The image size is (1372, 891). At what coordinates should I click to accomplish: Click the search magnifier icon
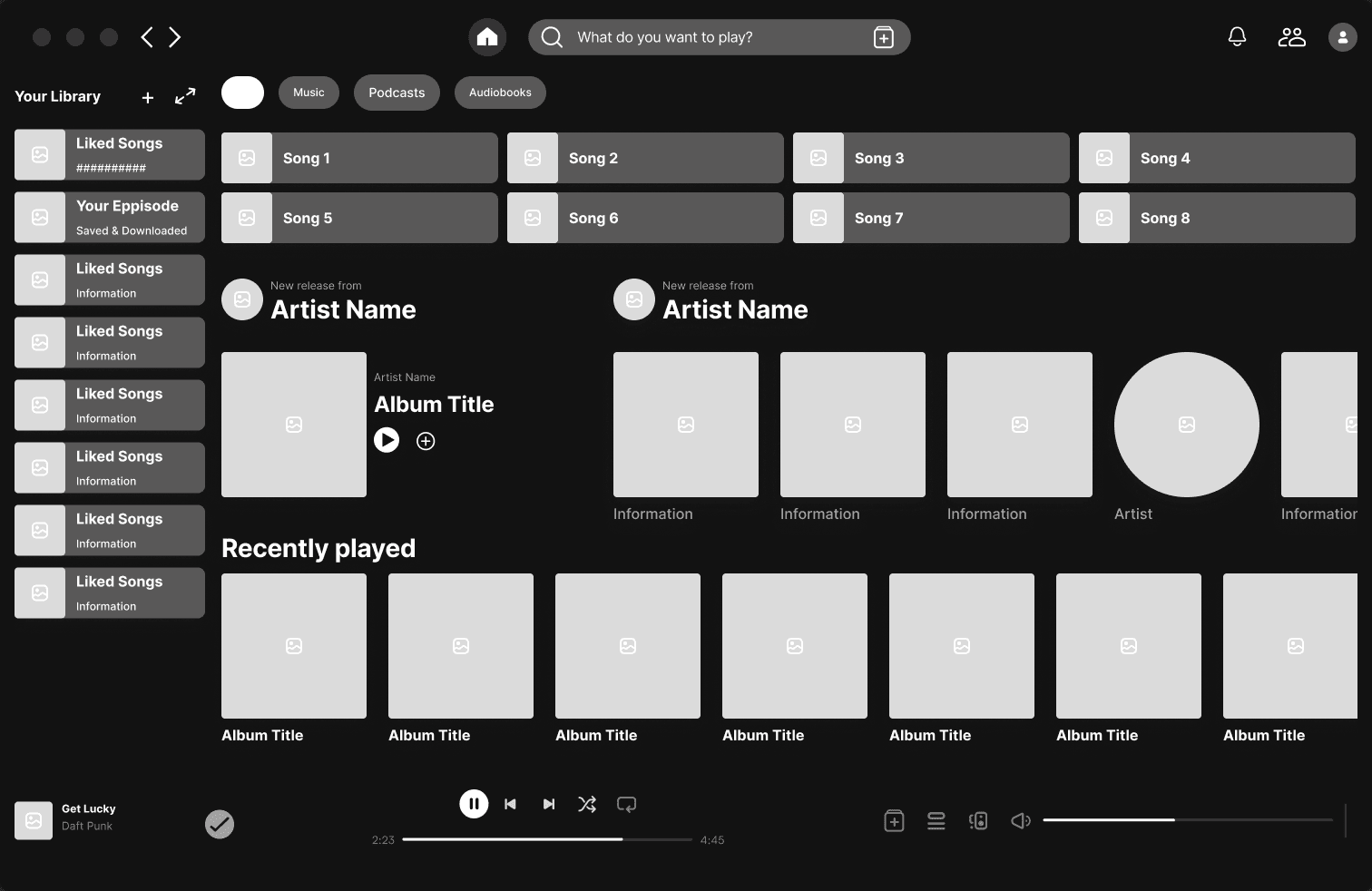coord(552,37)
